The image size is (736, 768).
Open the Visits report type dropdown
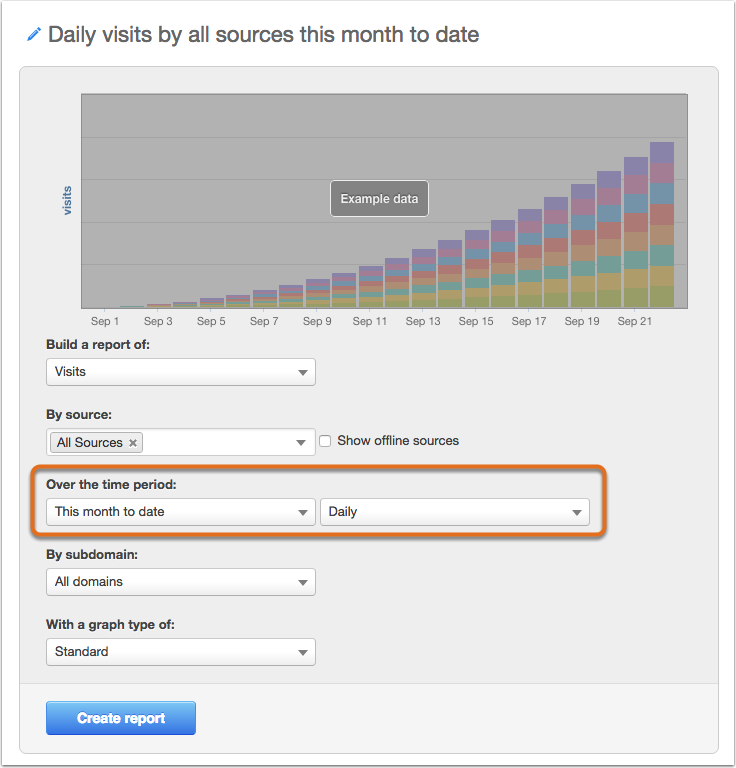point(181,372)
